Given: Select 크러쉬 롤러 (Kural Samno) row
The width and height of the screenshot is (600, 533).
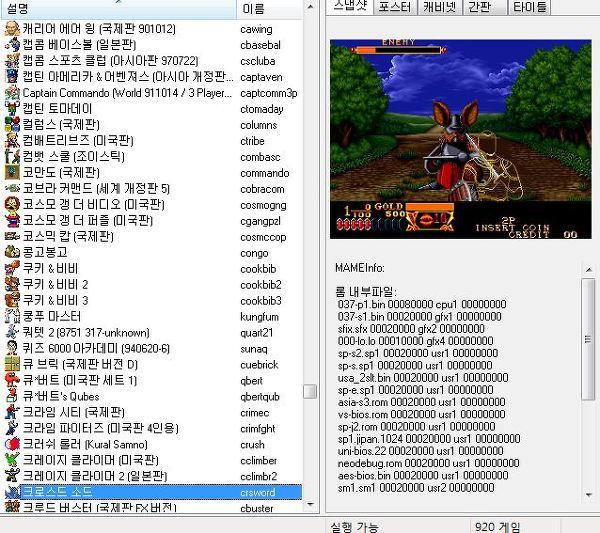Looking at the screenshot, I should click(85, 444).
